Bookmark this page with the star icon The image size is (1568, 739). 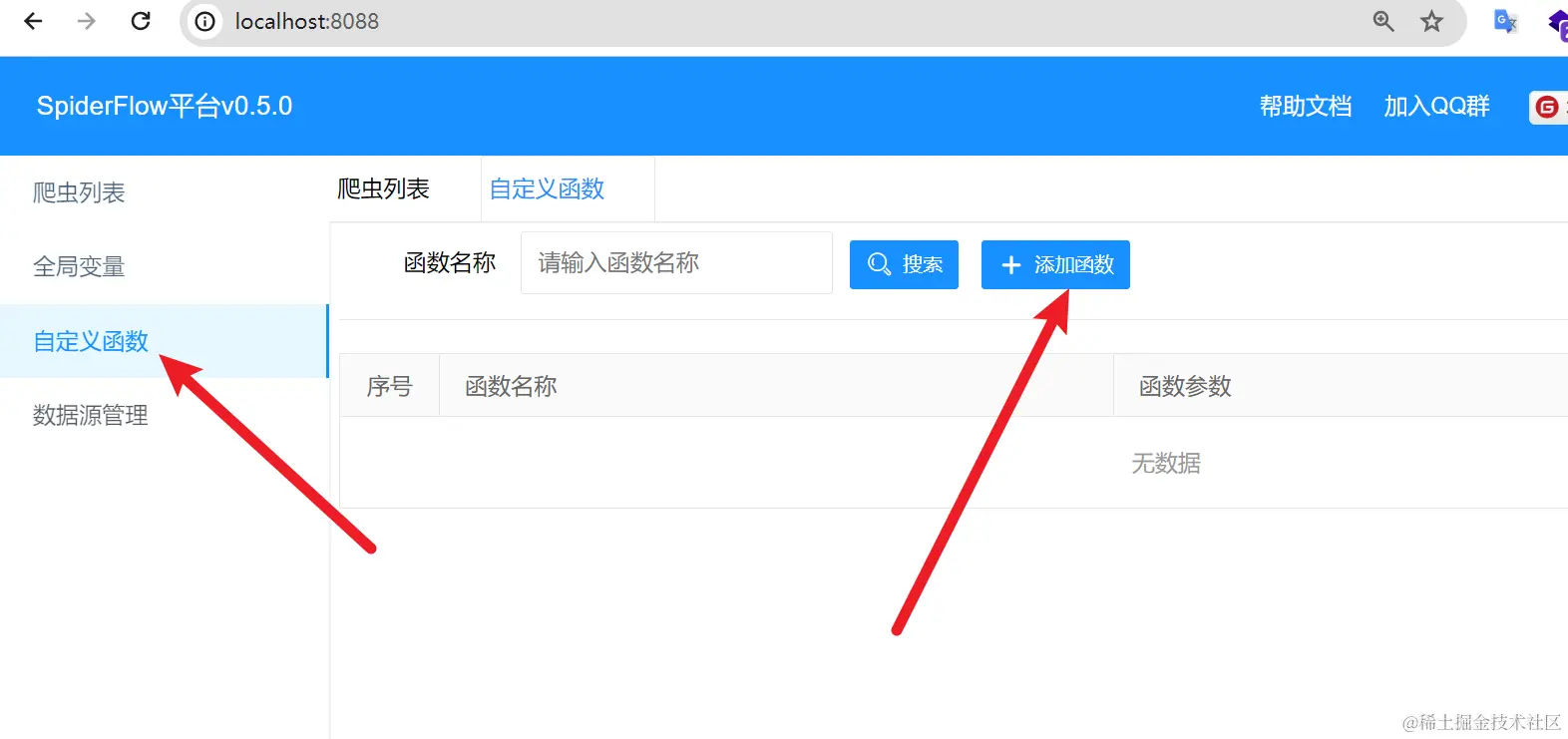pyautogui.click(x=1431, y=21)
